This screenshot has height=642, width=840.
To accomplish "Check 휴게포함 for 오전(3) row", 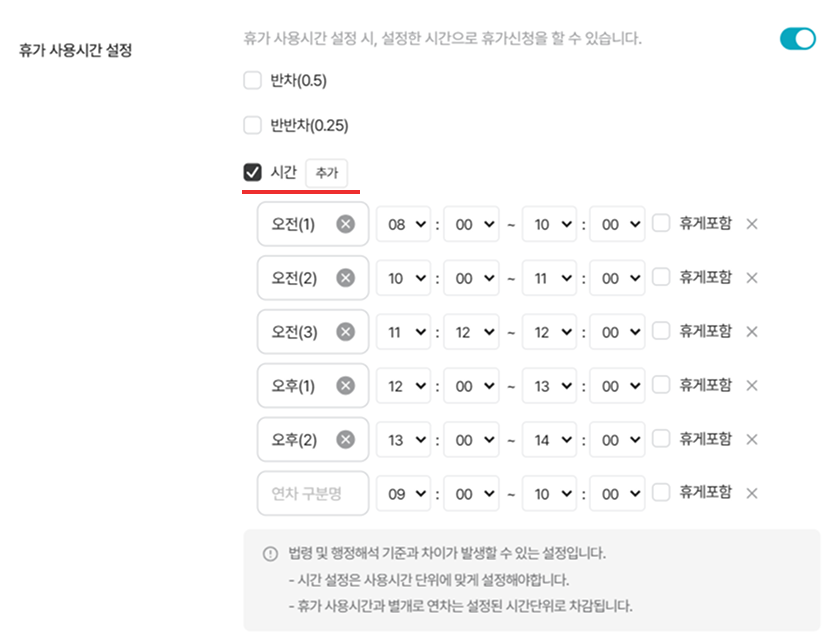I will [661, 331].
